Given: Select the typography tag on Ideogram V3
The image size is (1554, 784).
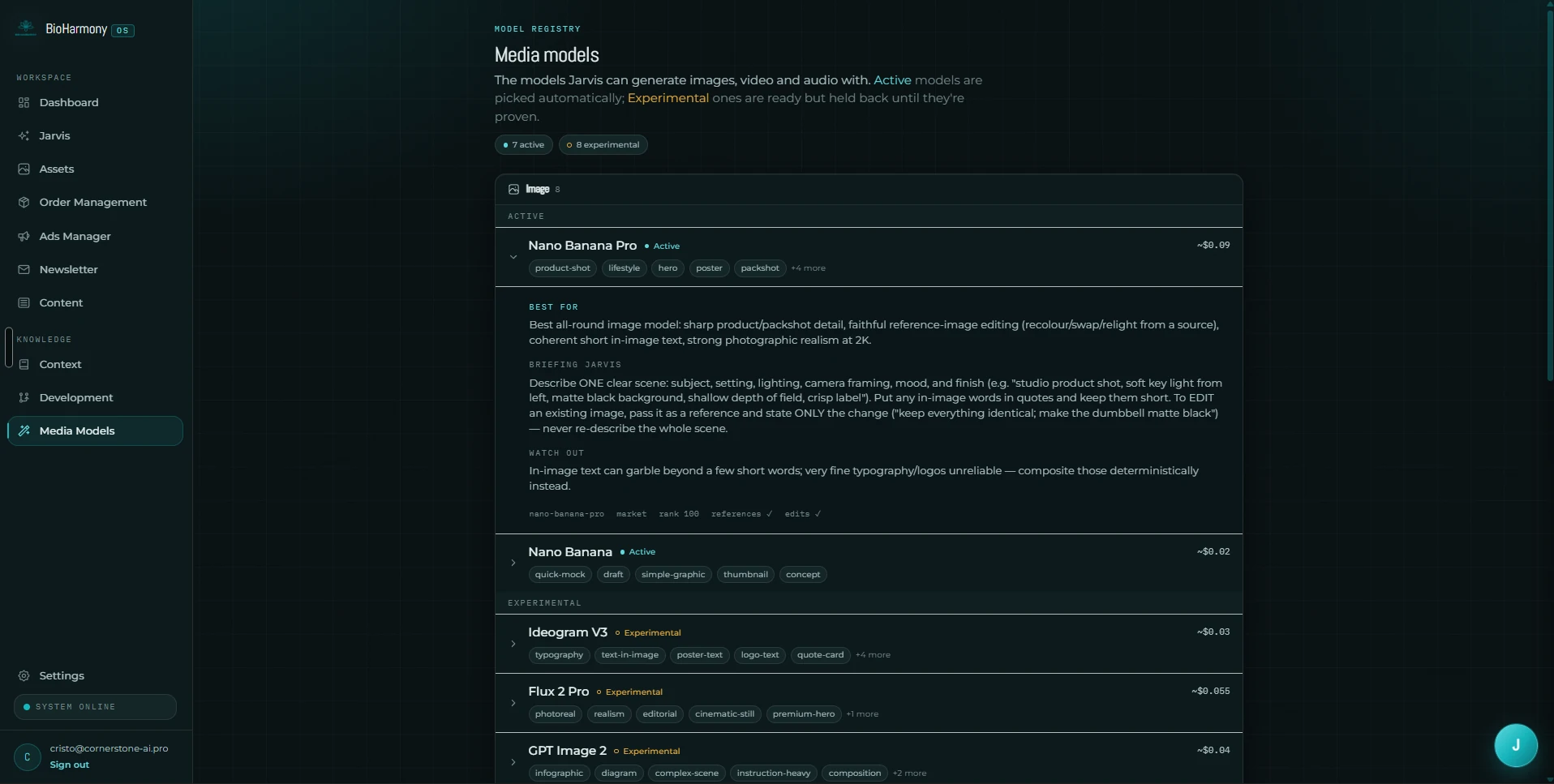Looking at the screenshot, I should pyautogui.click(x=559, y=655).
